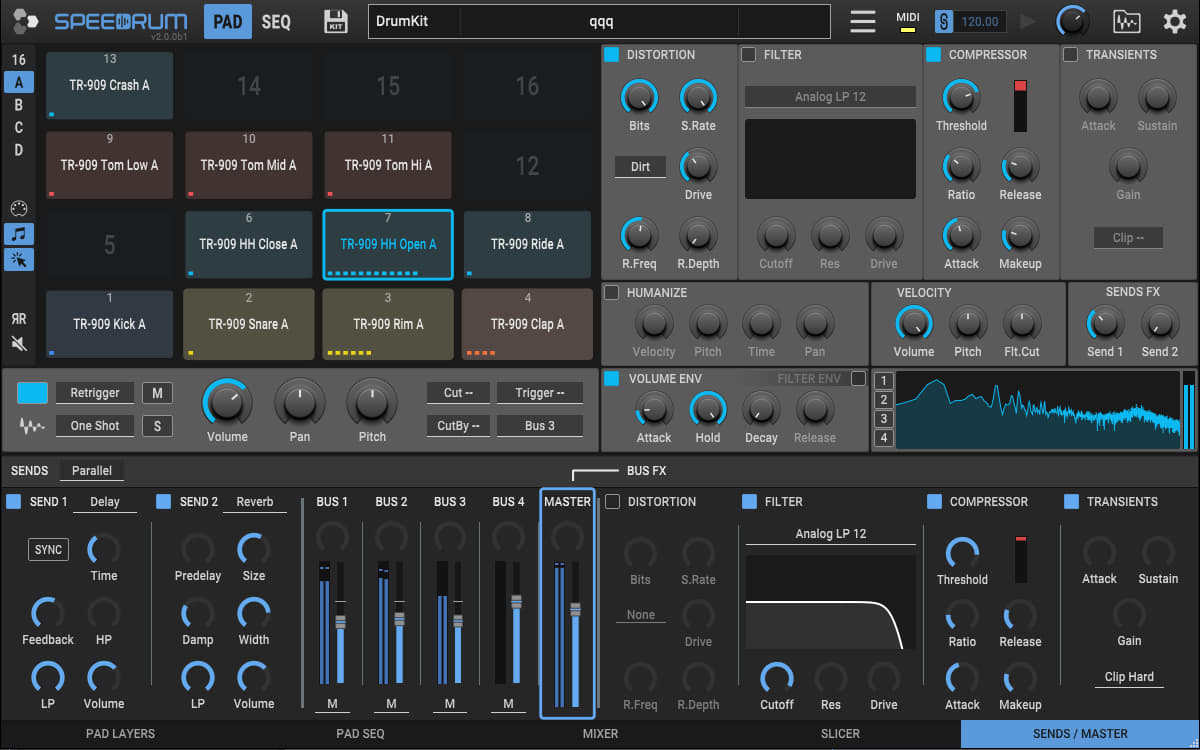1200x750 pixels.
Task: Open the Send 1 Delay effect dropdown
Action: (105, 502)
